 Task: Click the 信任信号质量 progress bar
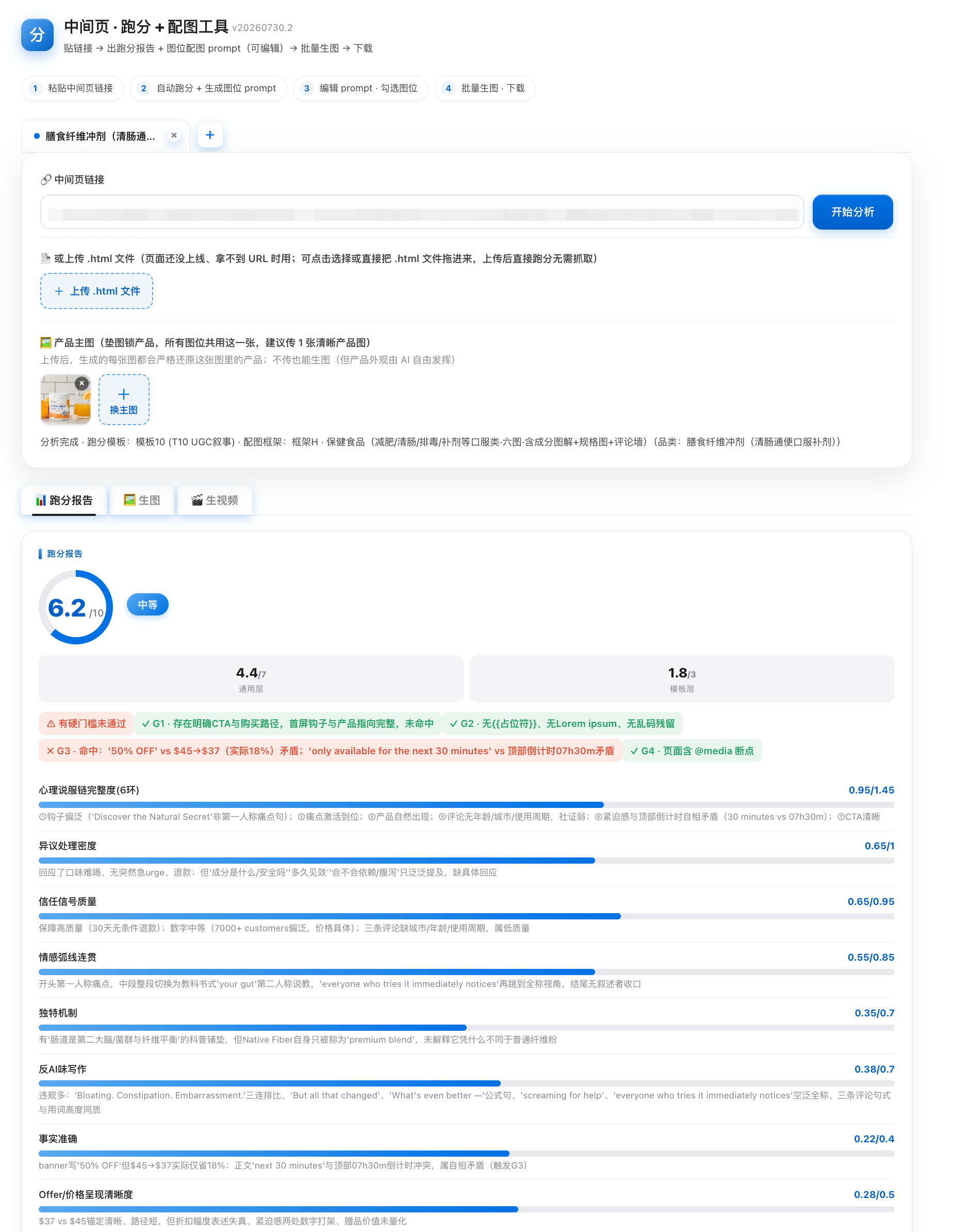tap(466, 917)
